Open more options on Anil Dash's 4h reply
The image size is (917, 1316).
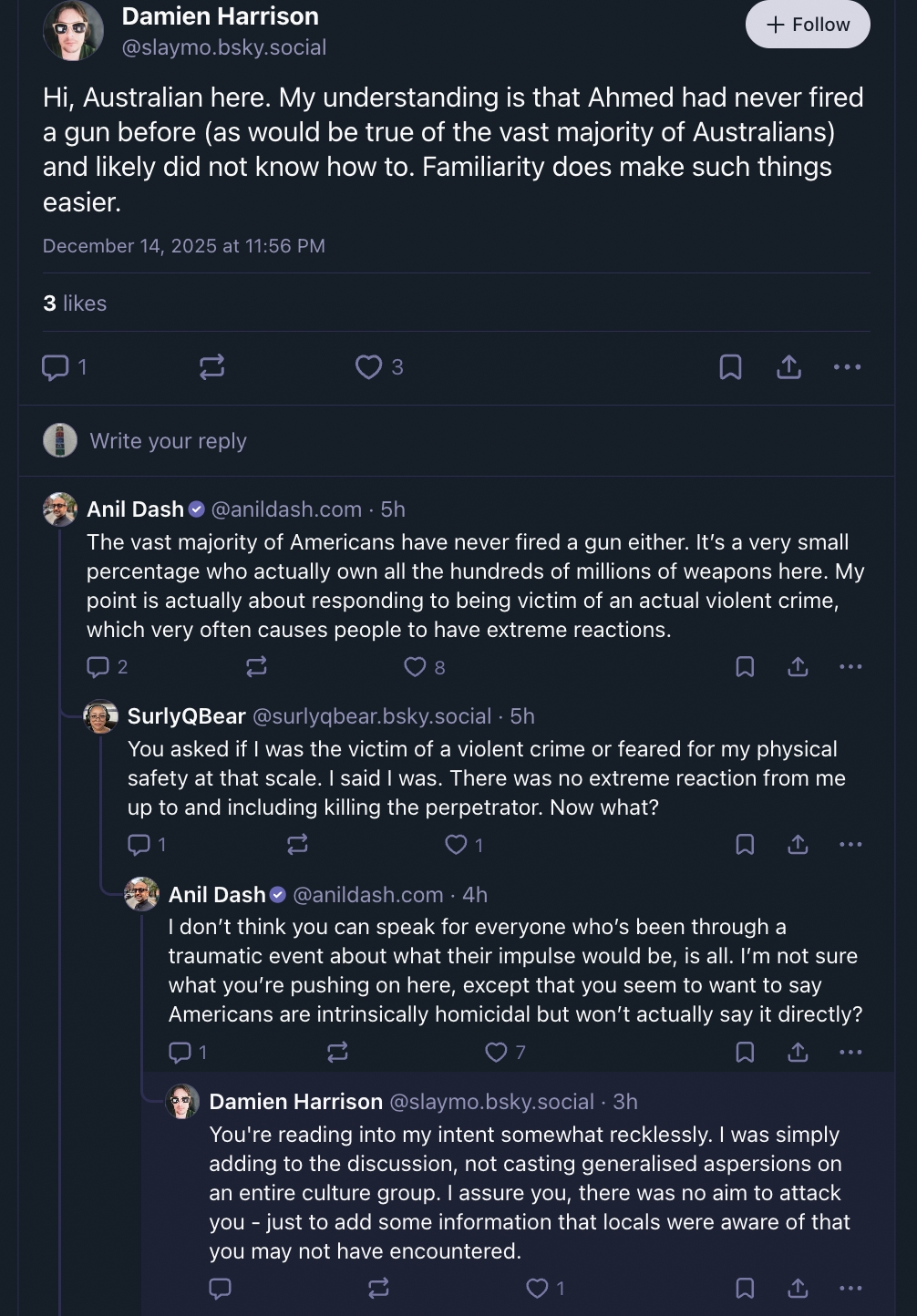(850, 1053)
